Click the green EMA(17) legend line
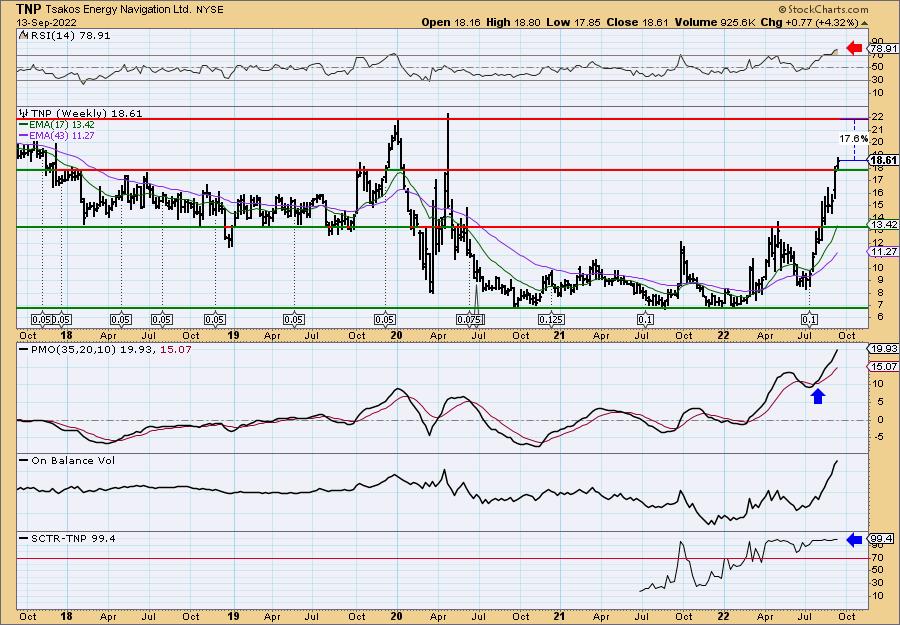The image size is (900, 625). coord(24,125)
